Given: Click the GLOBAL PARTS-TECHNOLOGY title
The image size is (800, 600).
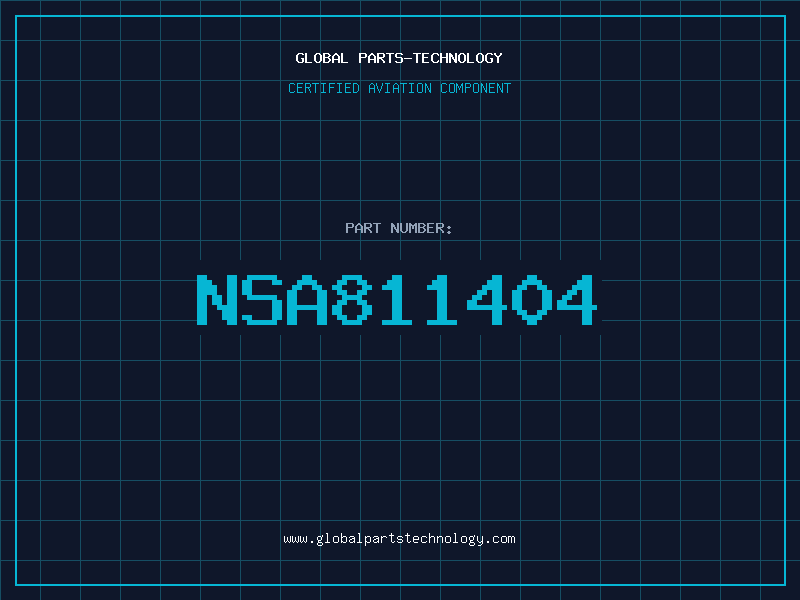Looking at the screenshot, I should 399,58.
